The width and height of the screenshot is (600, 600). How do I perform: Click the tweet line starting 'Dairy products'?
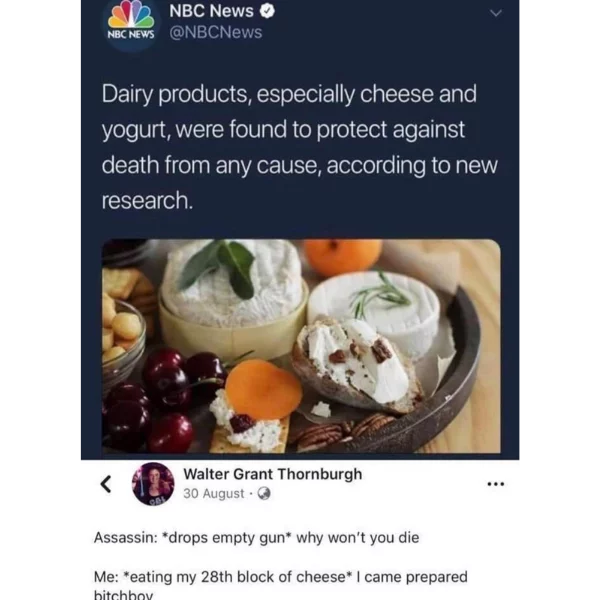289,94
